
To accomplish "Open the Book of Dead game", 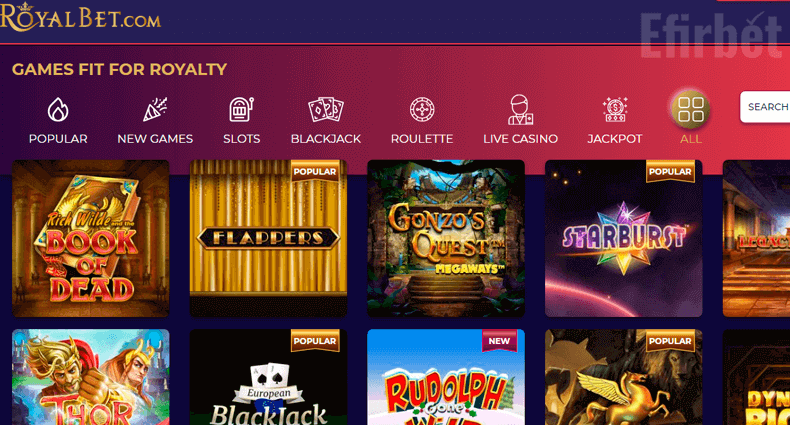I will click(x=91, y=239).
